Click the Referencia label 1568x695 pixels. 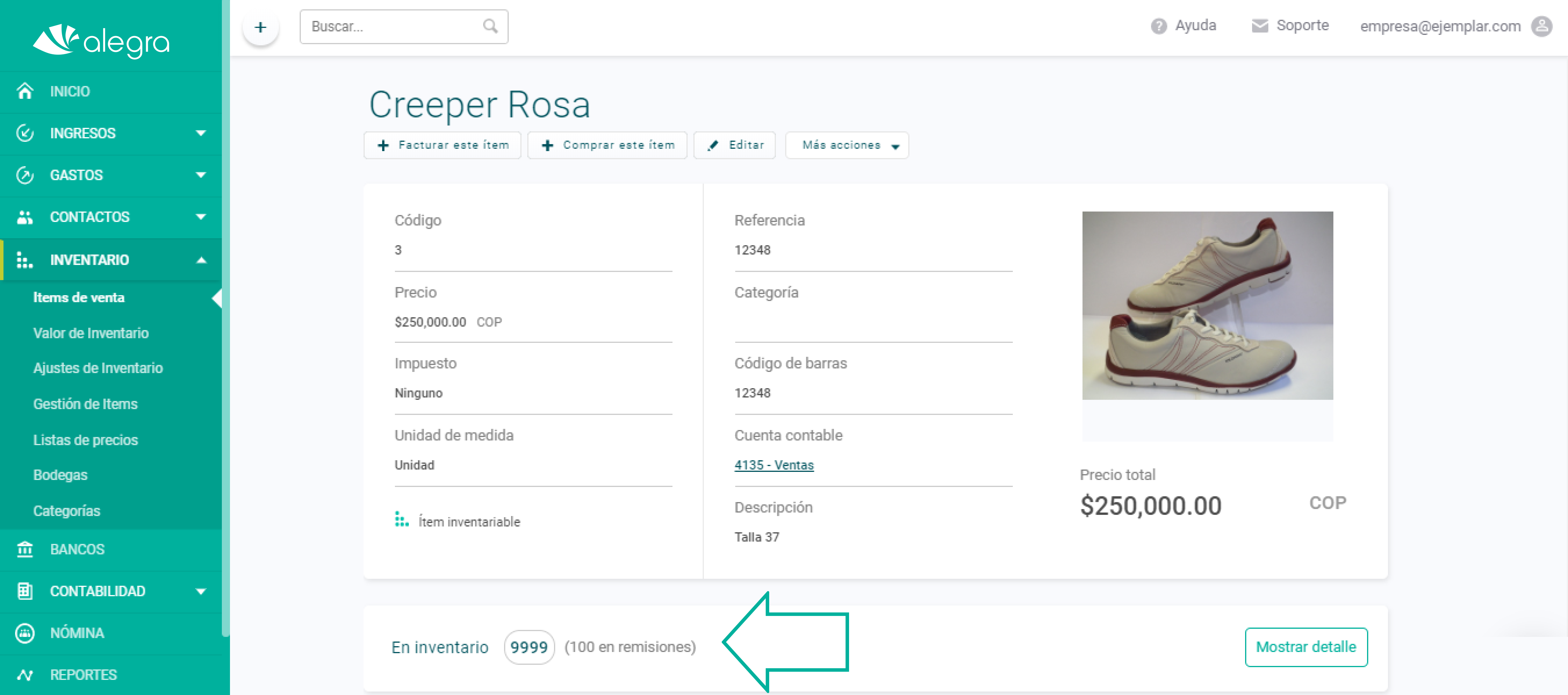pos(769,220)
